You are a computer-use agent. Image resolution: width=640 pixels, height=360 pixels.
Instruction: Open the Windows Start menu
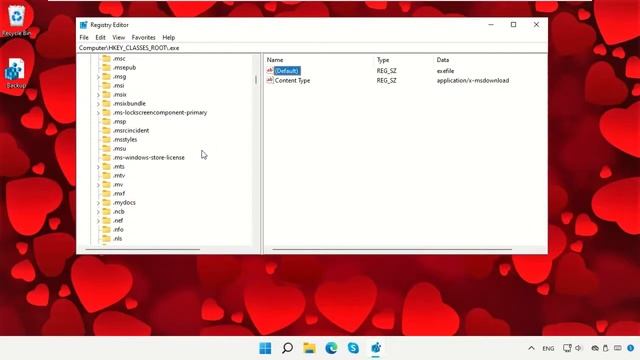point(265,348)
